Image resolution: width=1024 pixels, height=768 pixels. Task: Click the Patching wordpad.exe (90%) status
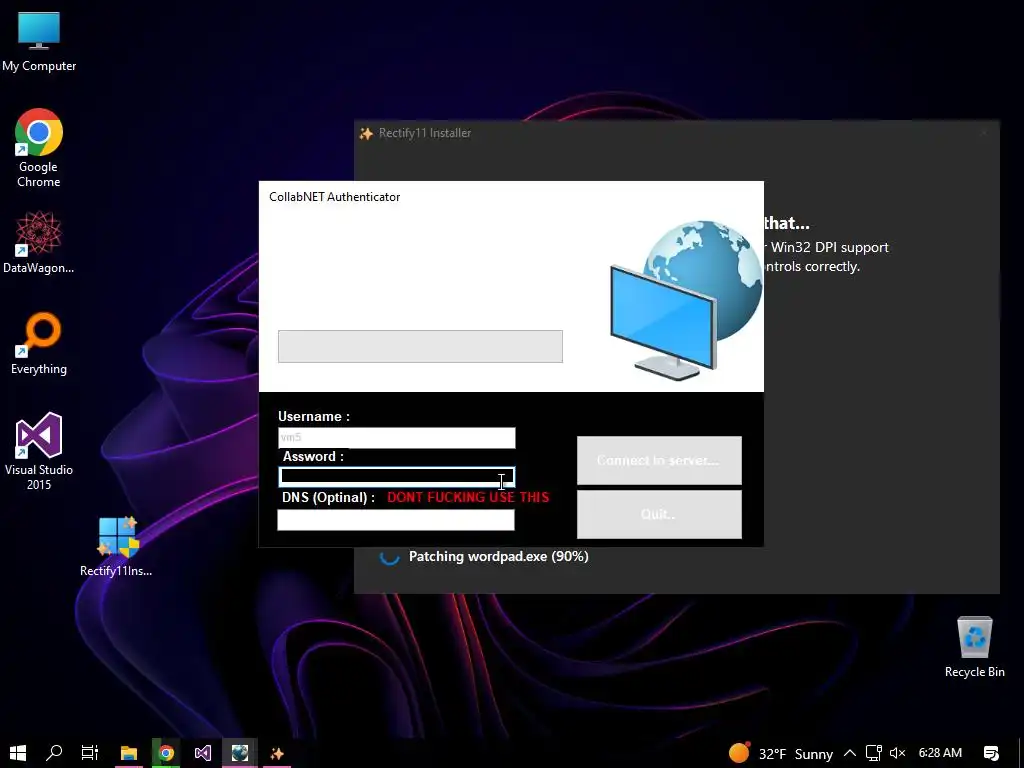coord(498,556)
